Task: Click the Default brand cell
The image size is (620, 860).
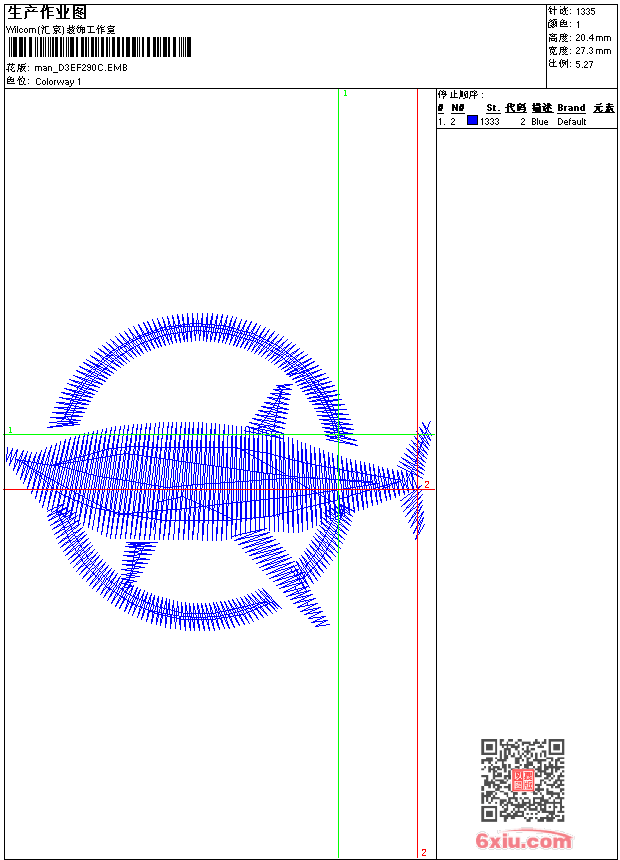Action: (572, 122)
